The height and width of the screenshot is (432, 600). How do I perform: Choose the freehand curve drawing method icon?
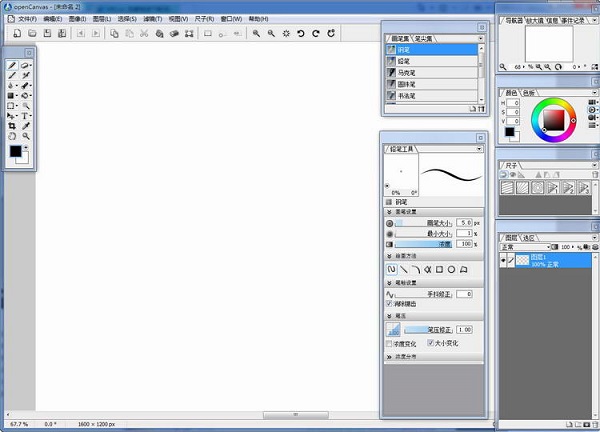click(391, 269)
